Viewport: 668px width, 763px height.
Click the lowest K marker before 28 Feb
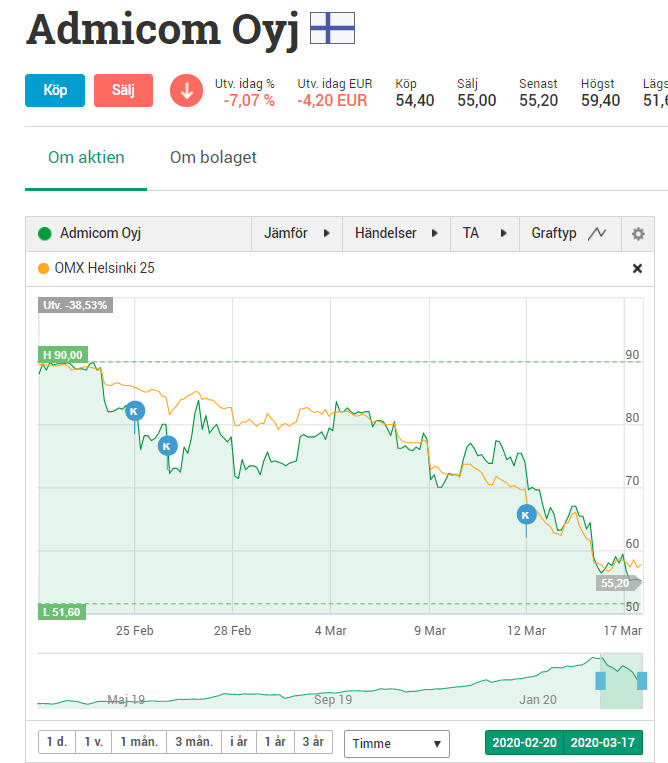click(x=167, y=446)
